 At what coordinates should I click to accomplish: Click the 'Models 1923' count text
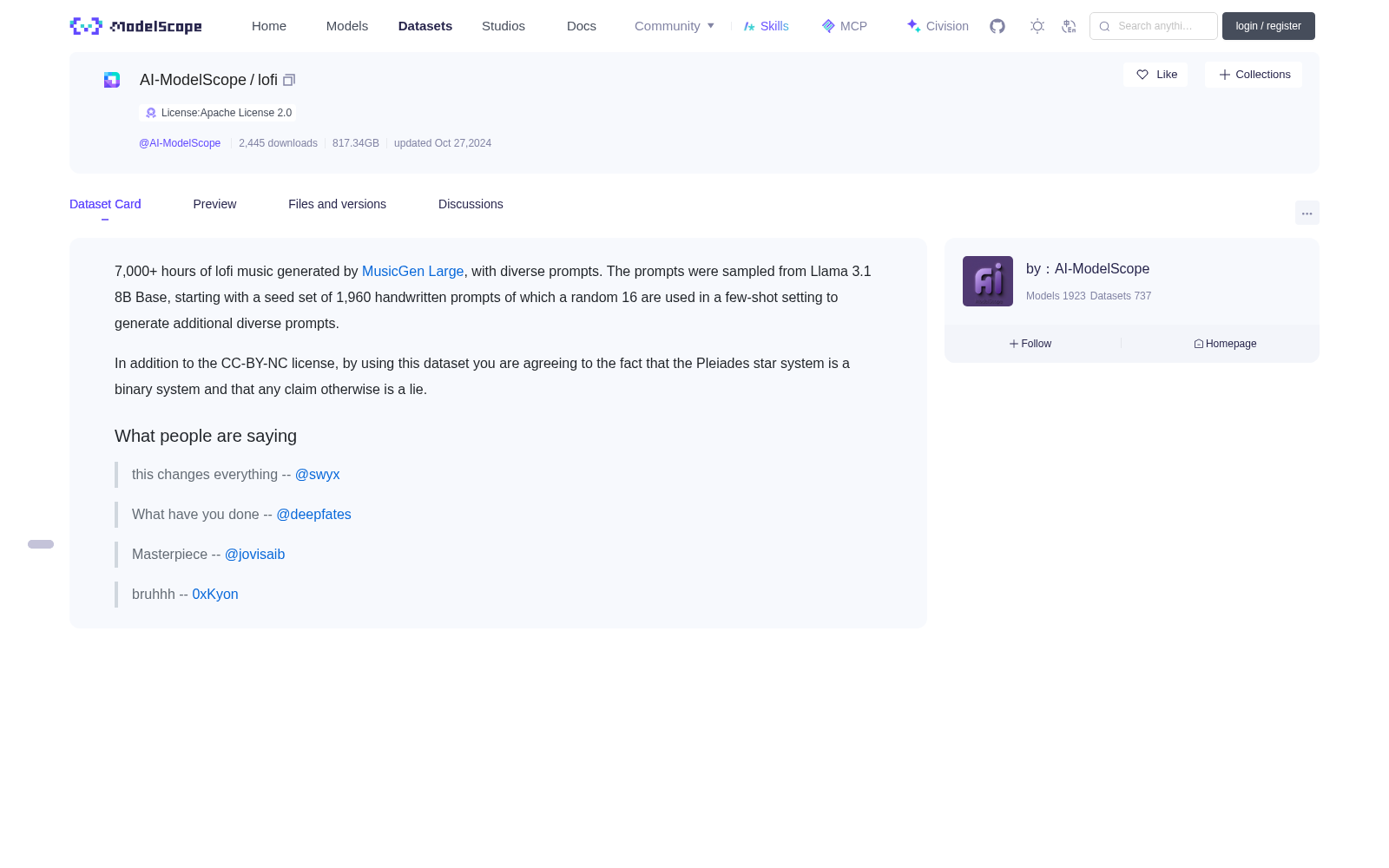1056,296
